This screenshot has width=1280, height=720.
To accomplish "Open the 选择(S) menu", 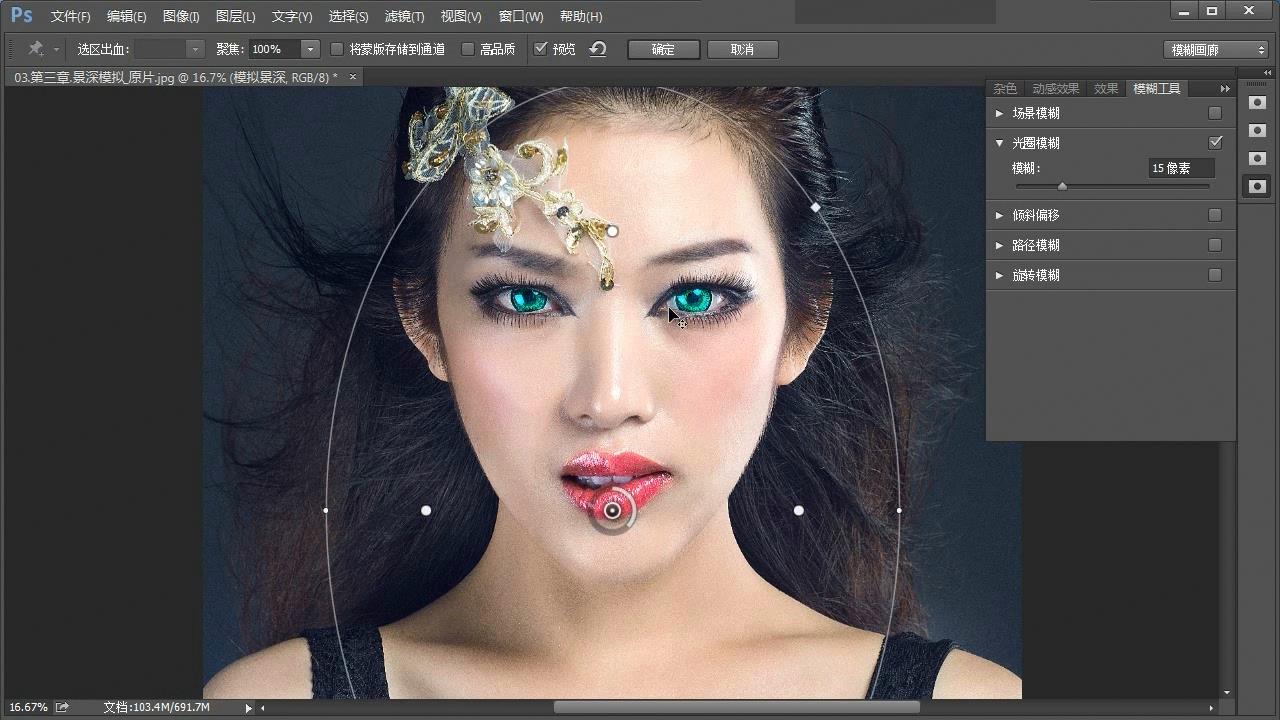I will (348, 17).
